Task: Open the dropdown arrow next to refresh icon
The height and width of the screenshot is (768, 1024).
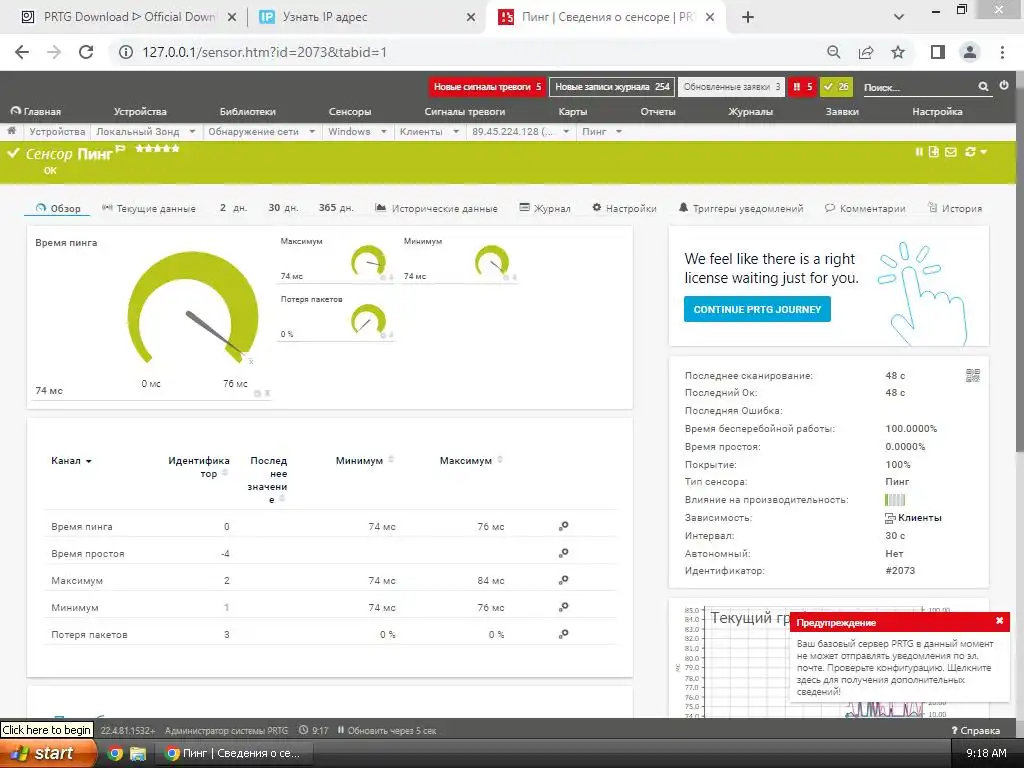Action: (984, 152)
